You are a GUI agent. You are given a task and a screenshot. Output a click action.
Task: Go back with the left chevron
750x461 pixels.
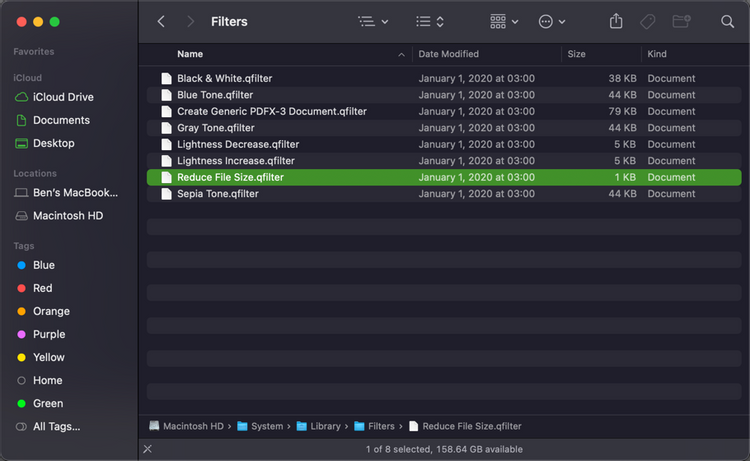point(161,22)
